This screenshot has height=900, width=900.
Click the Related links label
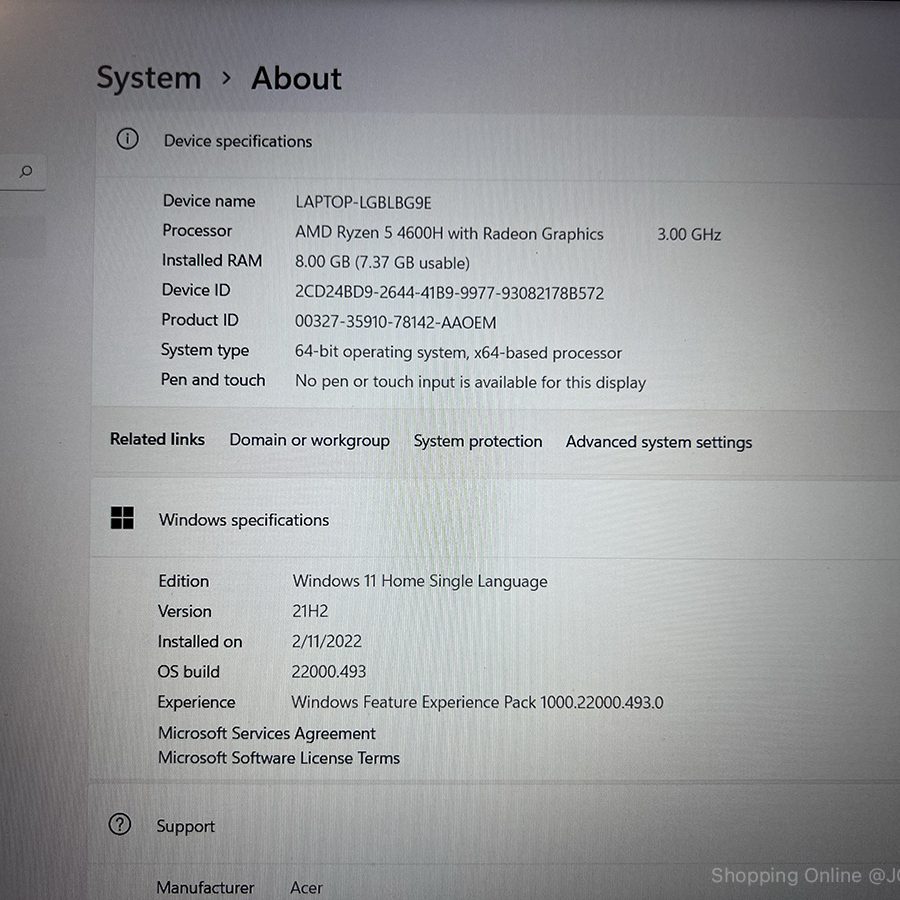click(x=157, y=439)
